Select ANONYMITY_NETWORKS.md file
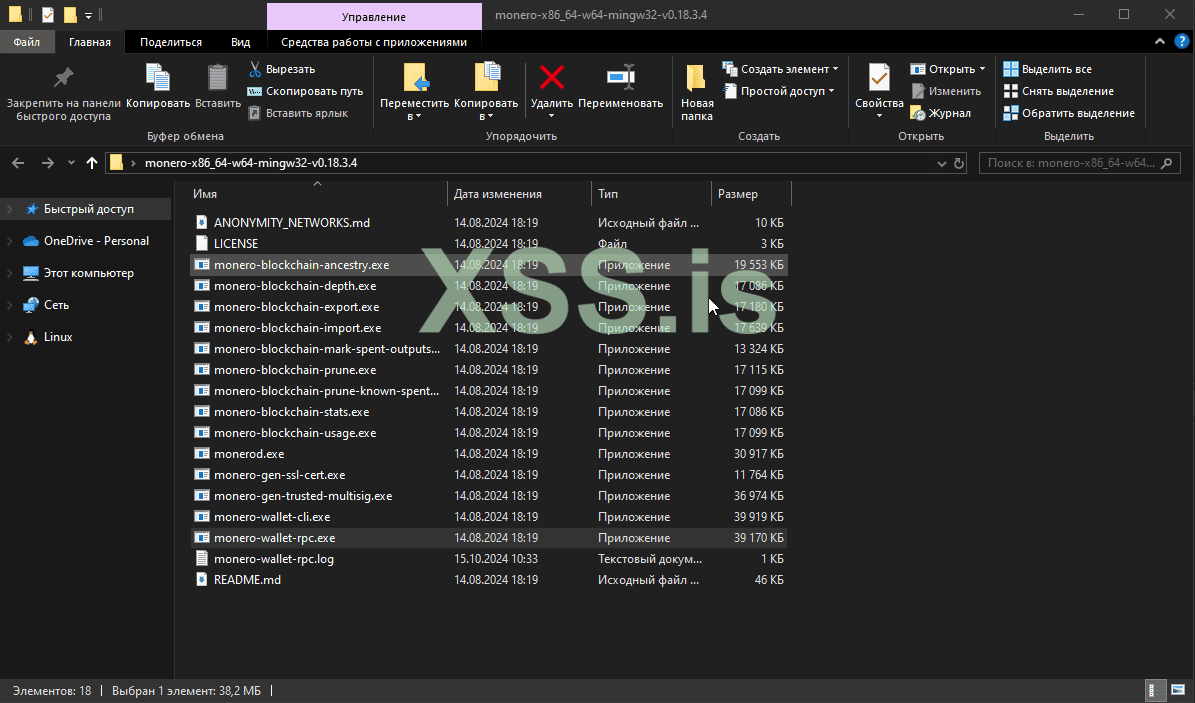The width and height of the screenshot is (1195, 703). (x=489, y=223)
